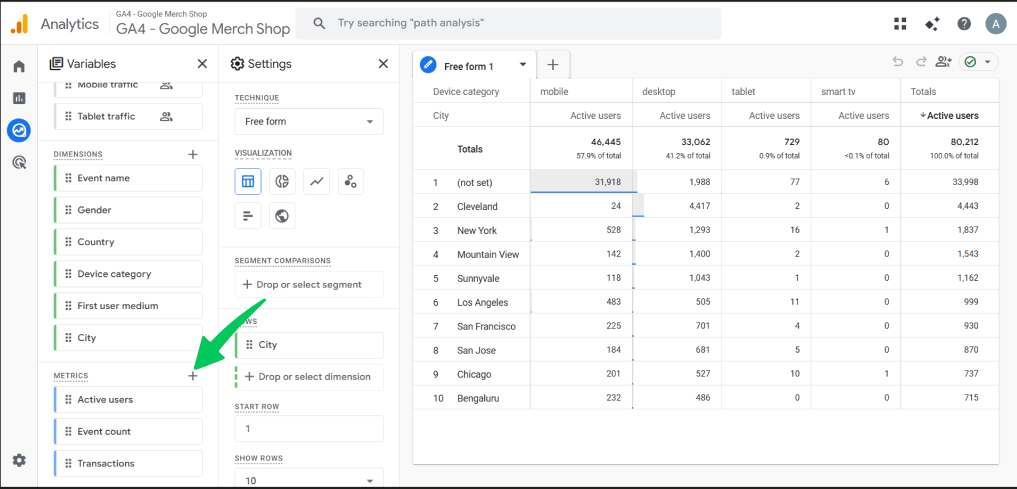Click the smart tv column header
The image size is (1017, 489).
tap(838, 91)
